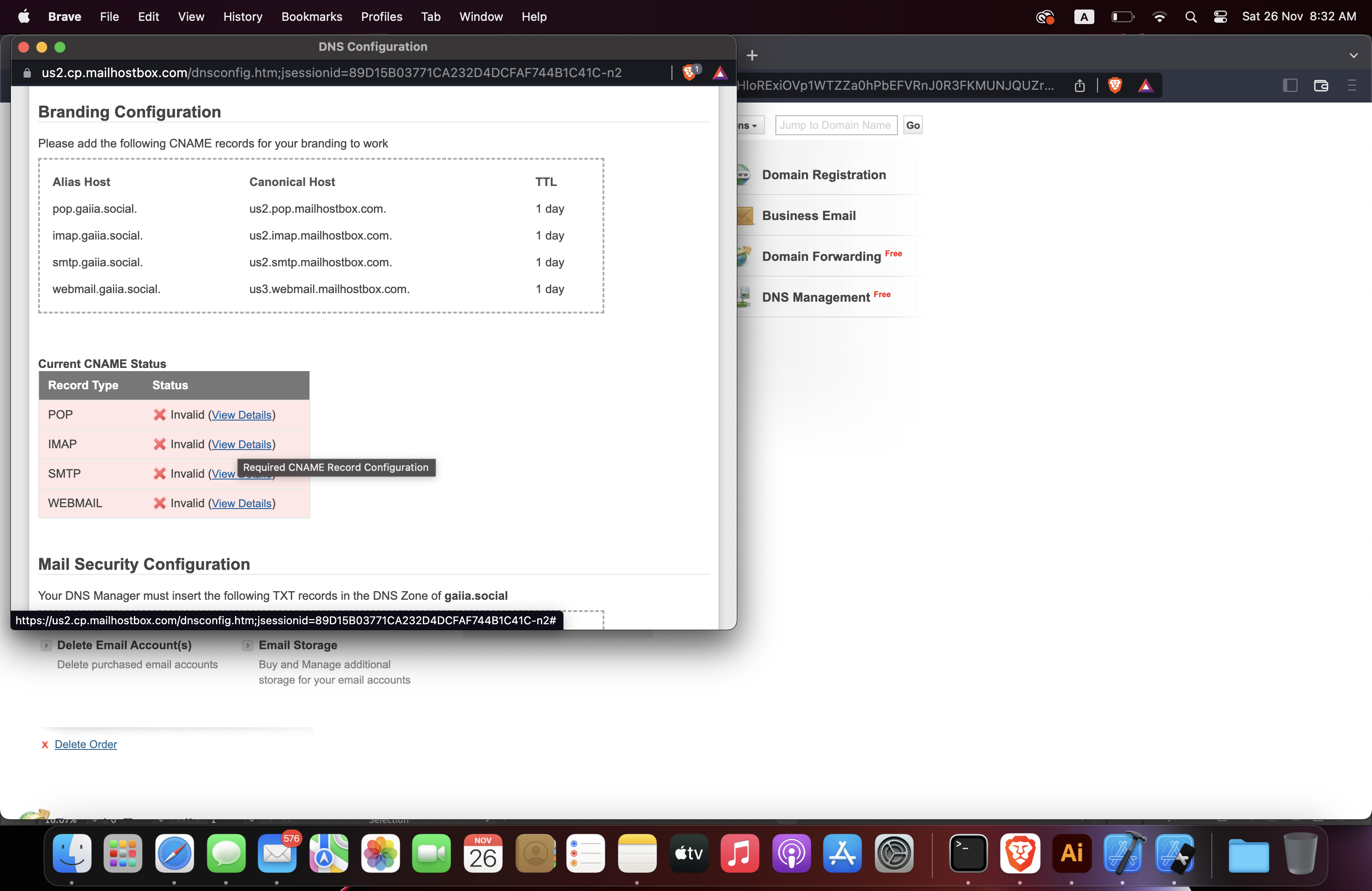Expand the tab list chevron in background browser

click(x=1353, y=55)
